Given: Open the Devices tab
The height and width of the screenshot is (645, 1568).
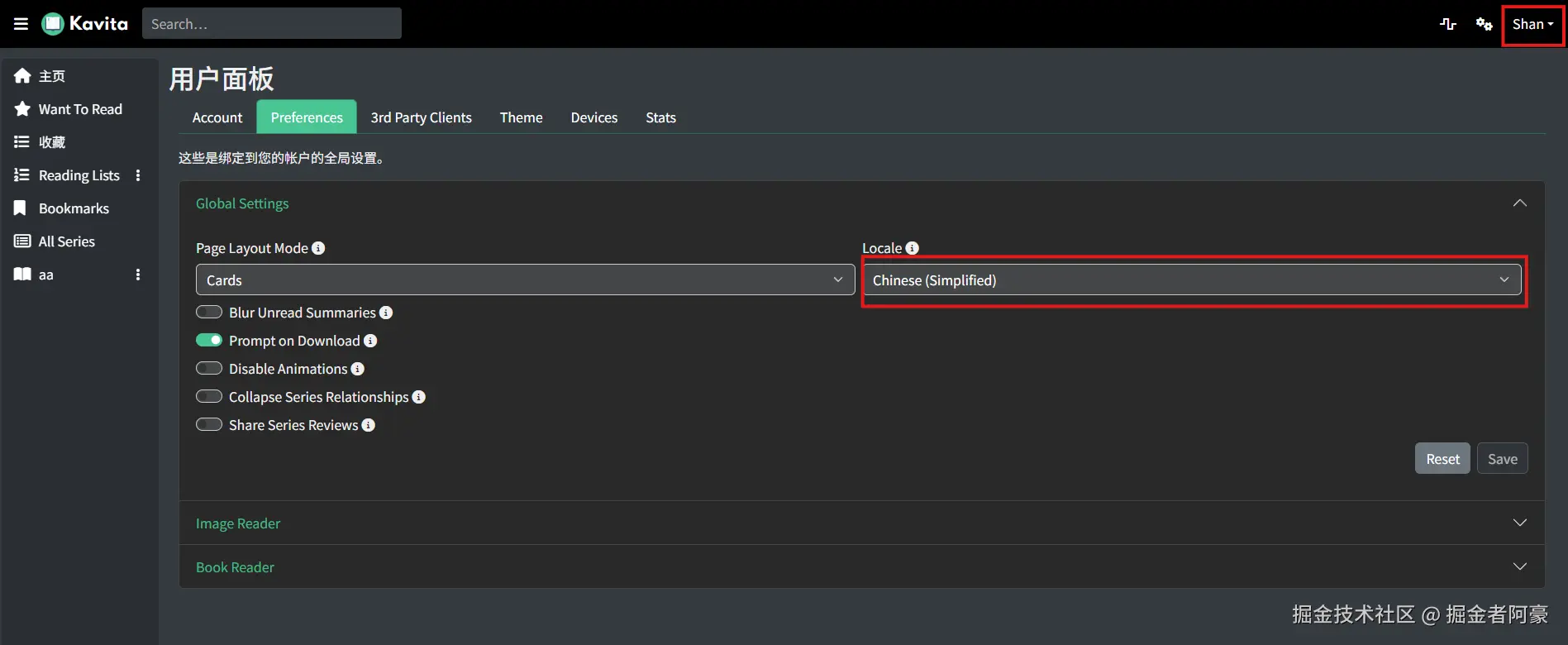Looking at the screenshot, I should [x=594, y=117].
